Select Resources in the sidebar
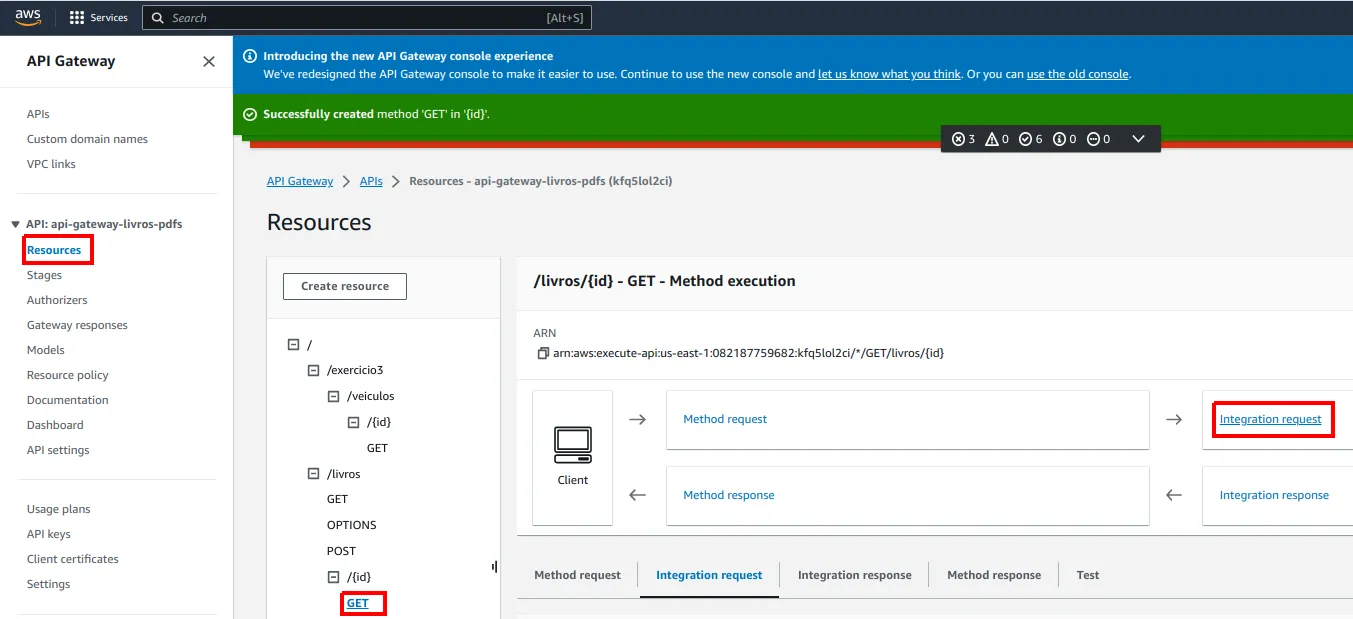Viewport: 1353px width, 619px height. (x=54, y=250)
